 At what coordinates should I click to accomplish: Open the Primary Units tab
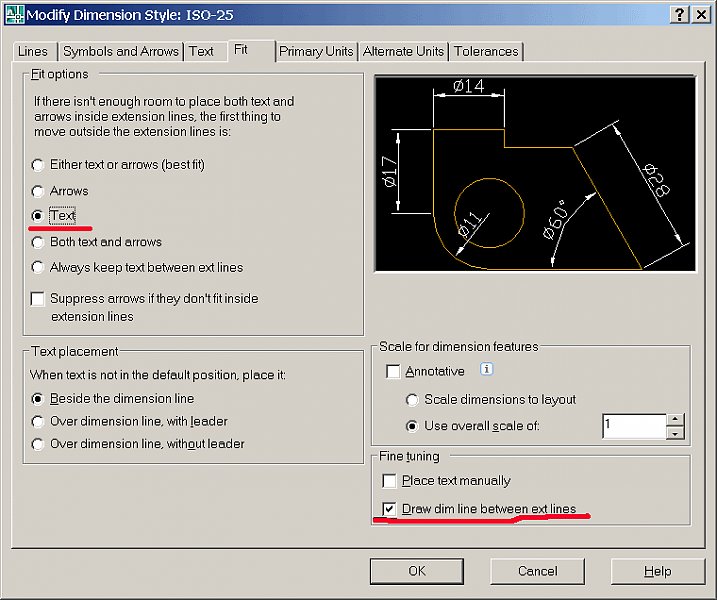(316, 52)
